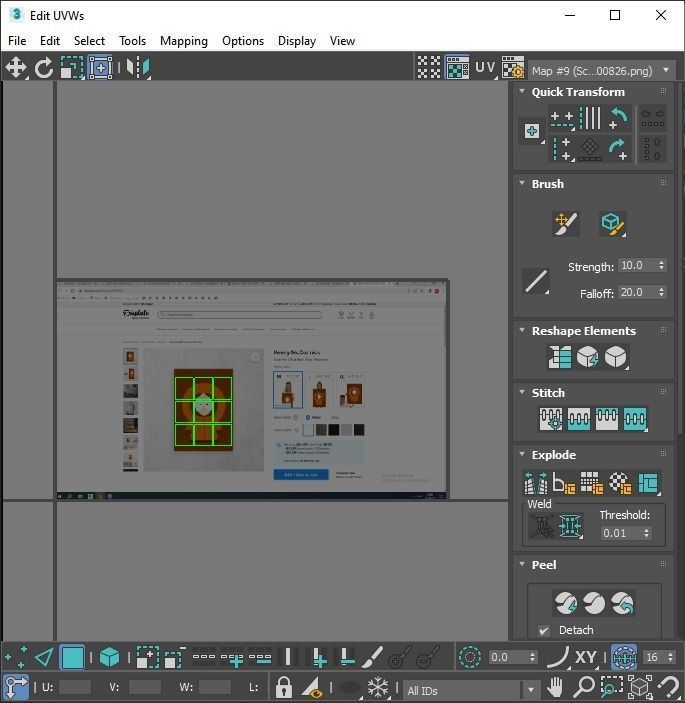Viewport: 685px width, 703px height.
Task: Open the Map #9 texture dropdown
Action: [x=601, y=70]
